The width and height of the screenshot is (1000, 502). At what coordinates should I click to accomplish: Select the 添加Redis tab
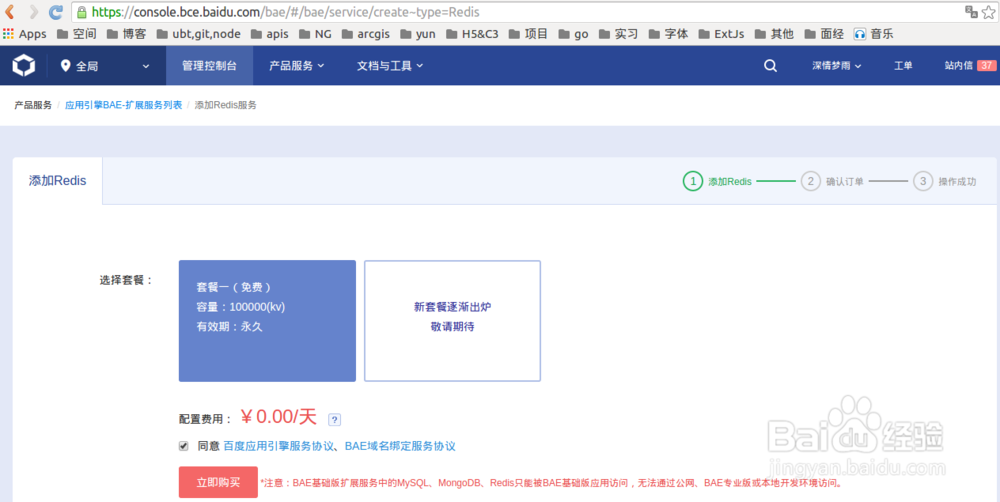click(57, 181)
